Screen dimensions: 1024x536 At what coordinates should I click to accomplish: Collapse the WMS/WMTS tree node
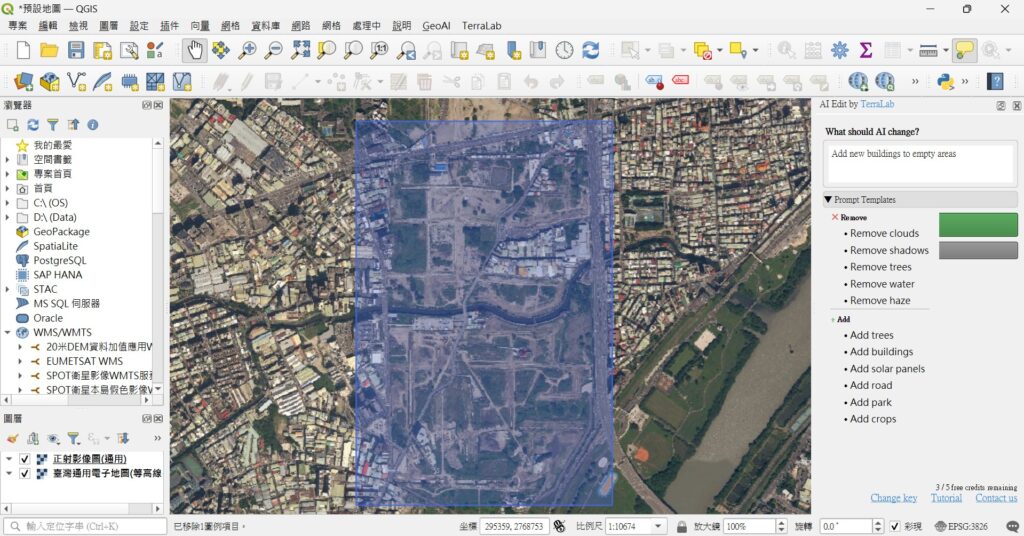click(x=7, y=332)
